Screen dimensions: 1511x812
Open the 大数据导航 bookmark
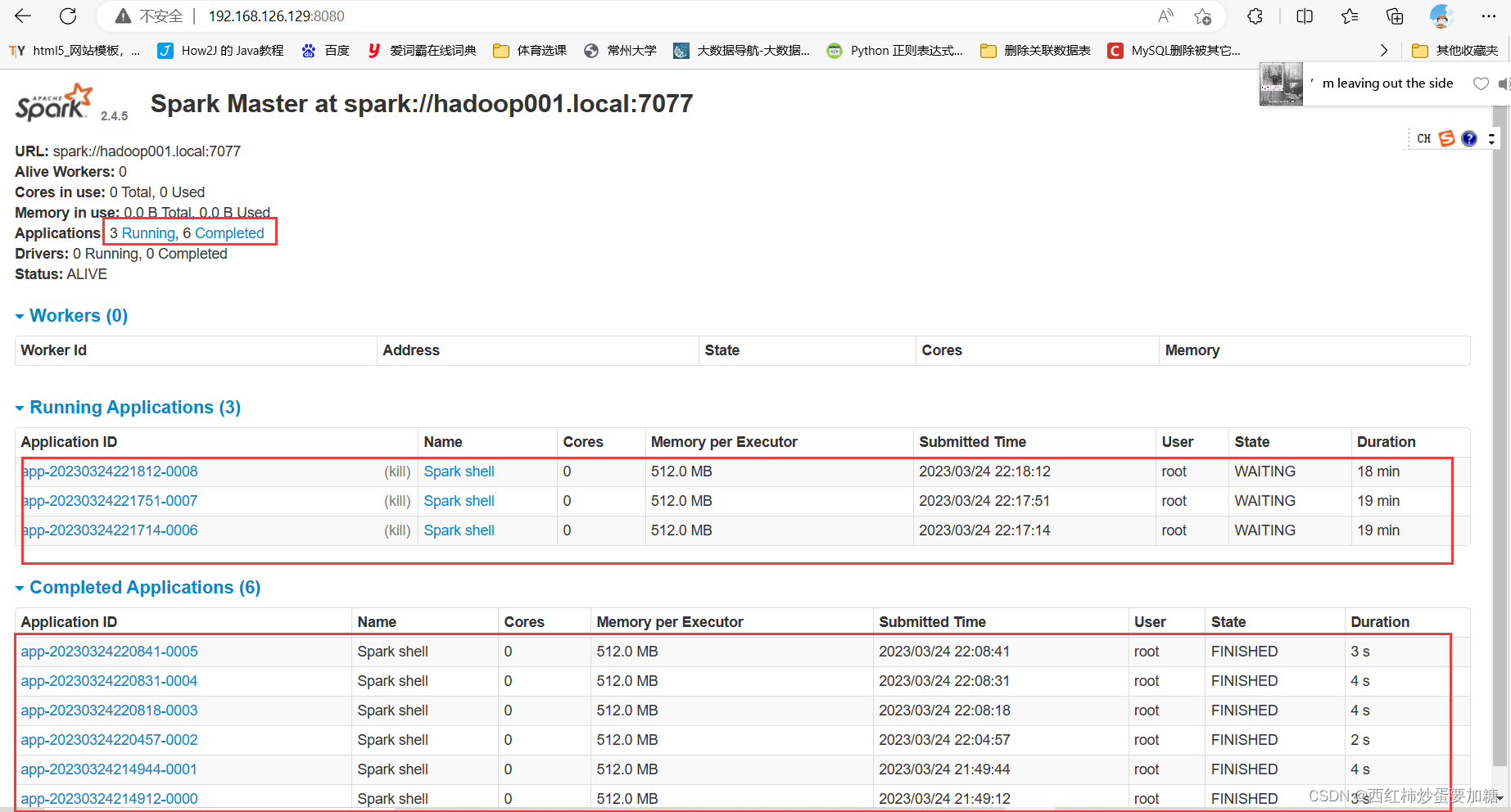(742, 51)
